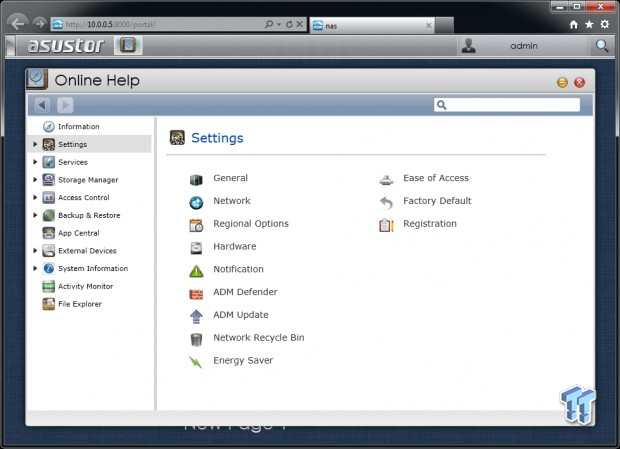Open the Storage Manager sidebar icon
620x449 pixels.
49,180
